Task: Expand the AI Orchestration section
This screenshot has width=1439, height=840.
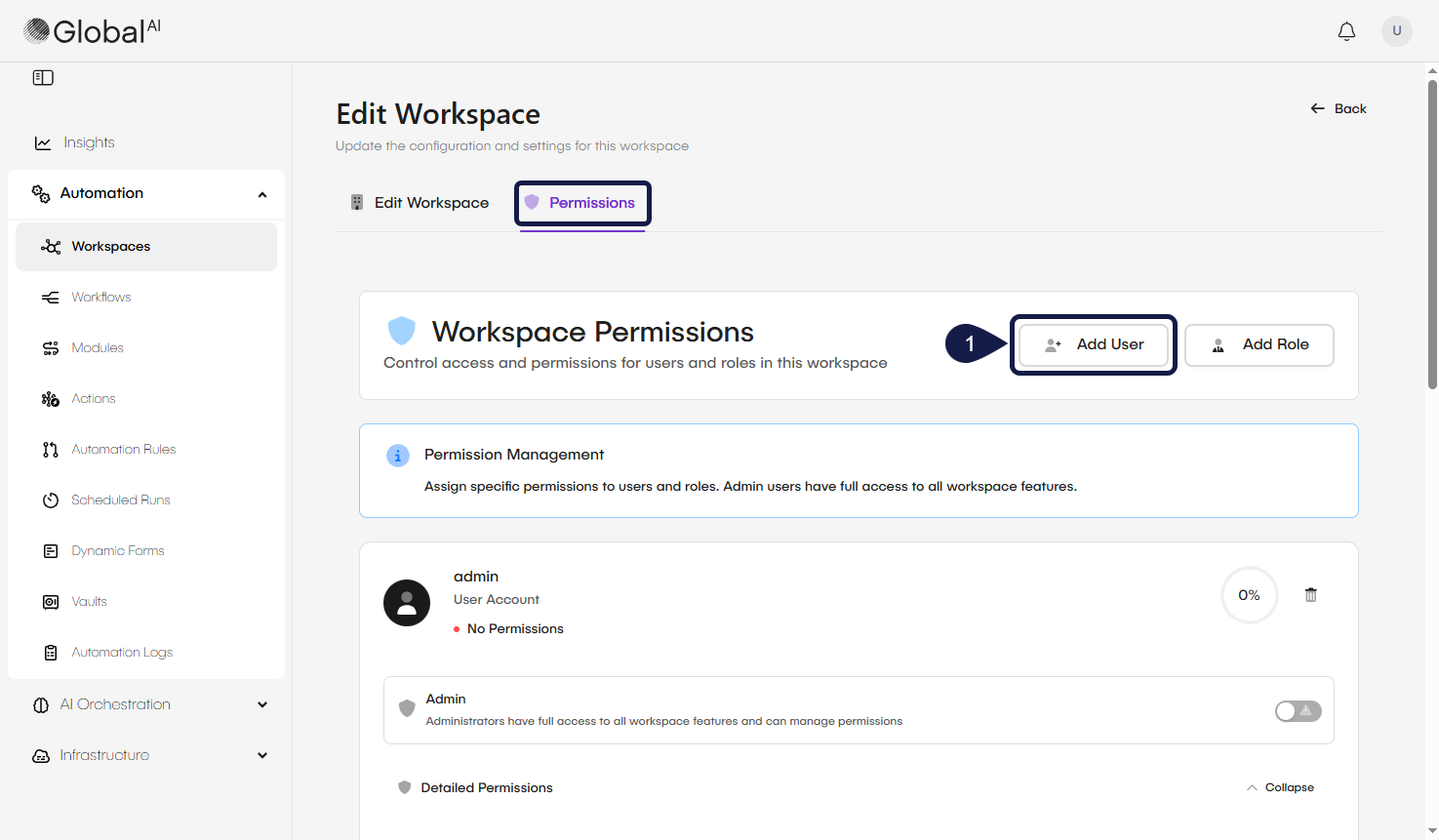Action: [261, 703]
